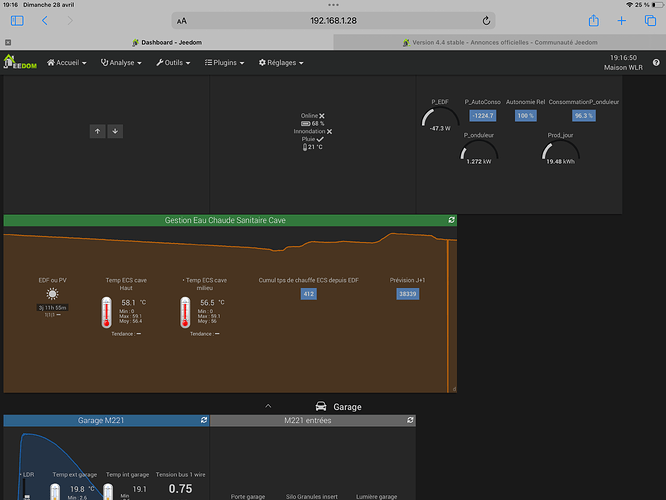Screen dimensions: 666x500
Task: Open the M221 entrées widget title
Action: point(308,421)
